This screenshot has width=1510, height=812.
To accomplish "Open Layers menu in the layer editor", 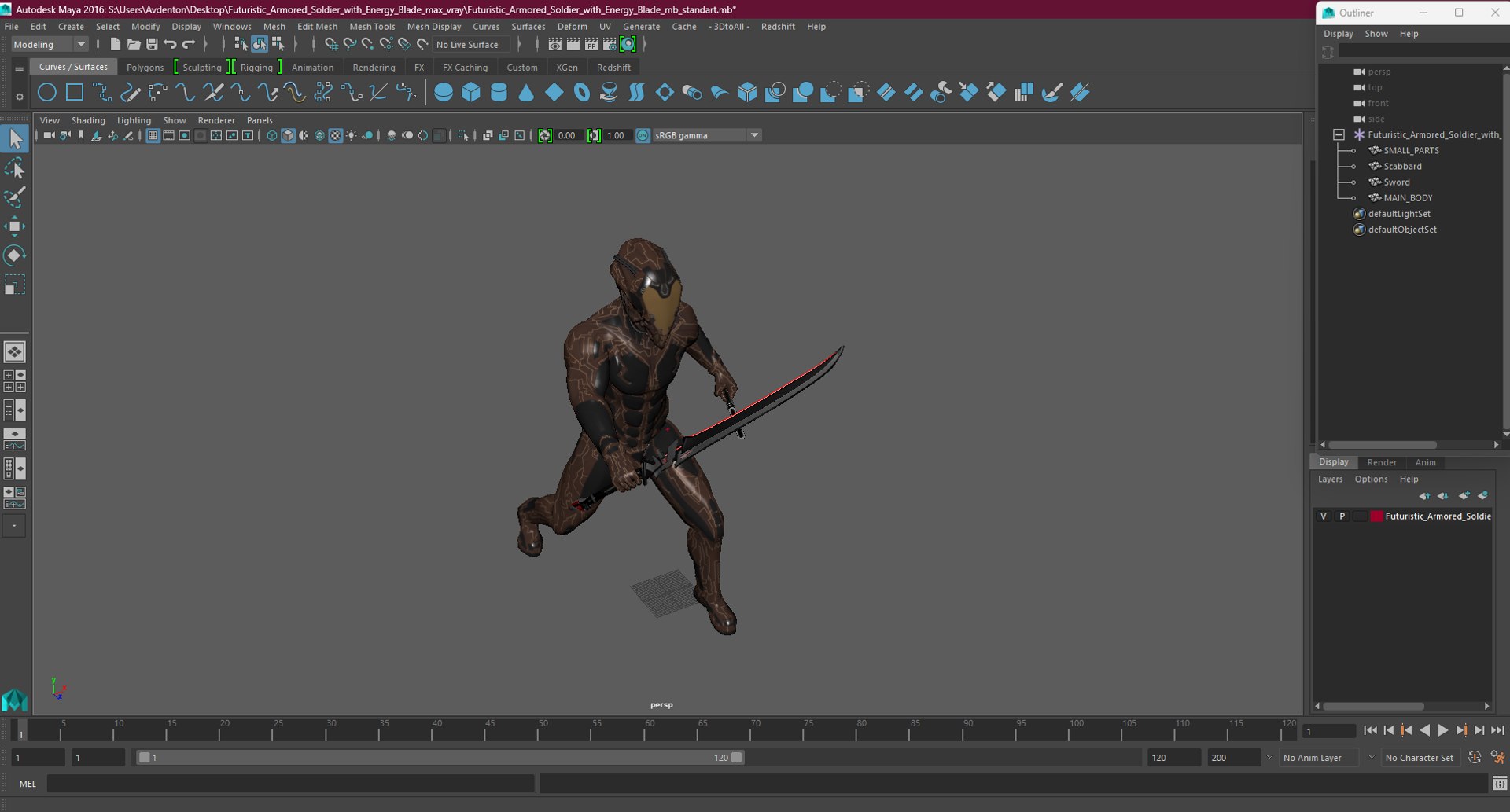I will [1330, 479].
